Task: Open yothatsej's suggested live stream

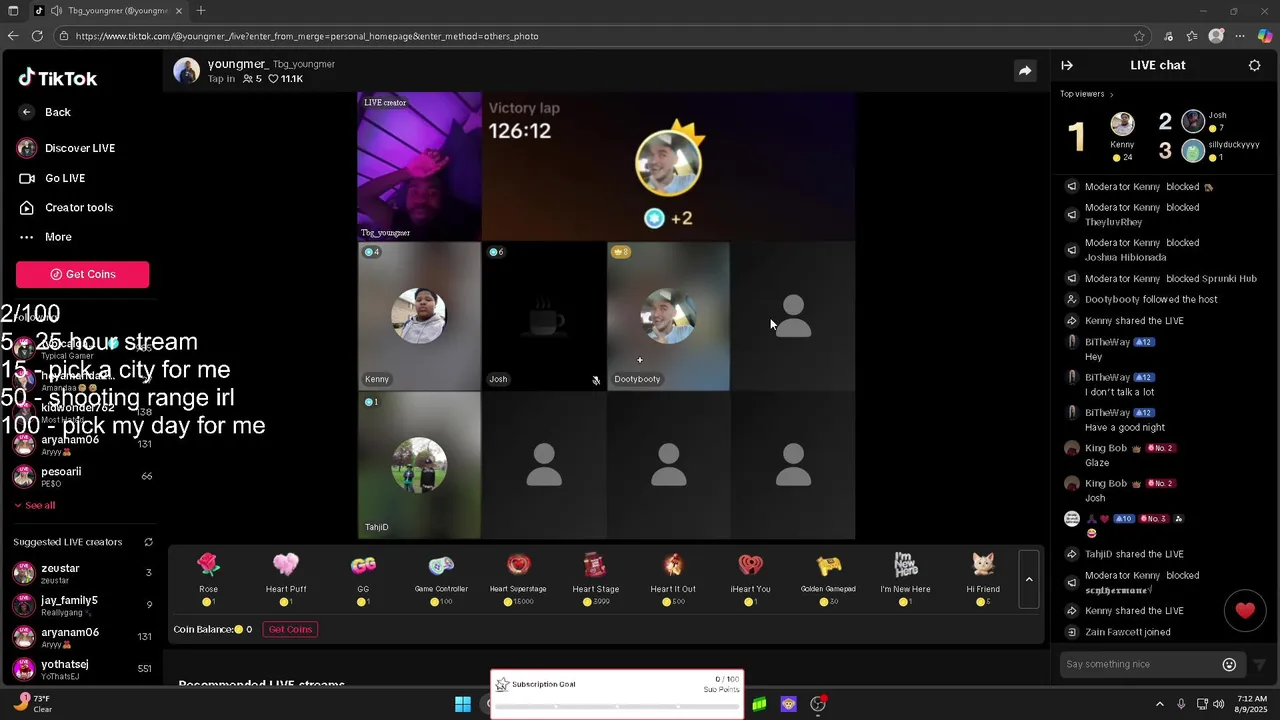Action: click(x=82, y=669)
